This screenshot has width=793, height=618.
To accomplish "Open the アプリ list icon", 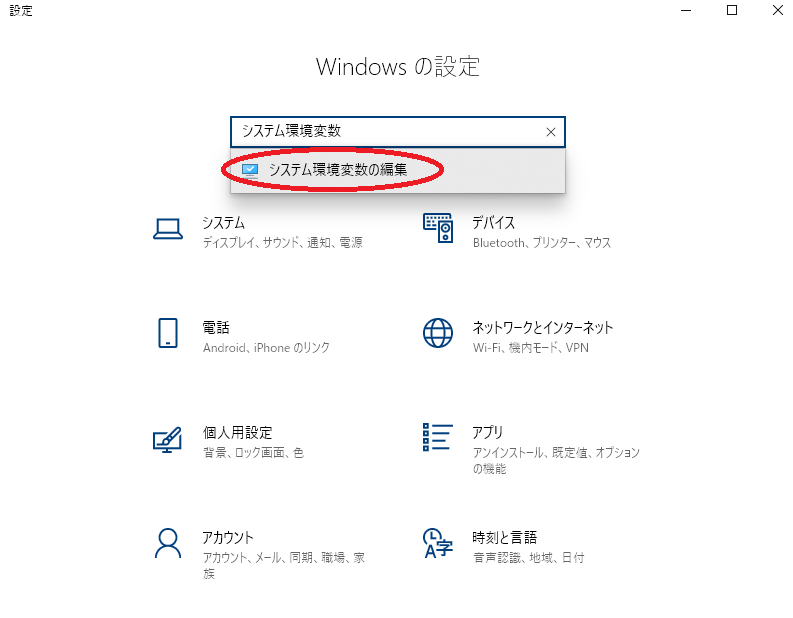I will tap(437, 437).
